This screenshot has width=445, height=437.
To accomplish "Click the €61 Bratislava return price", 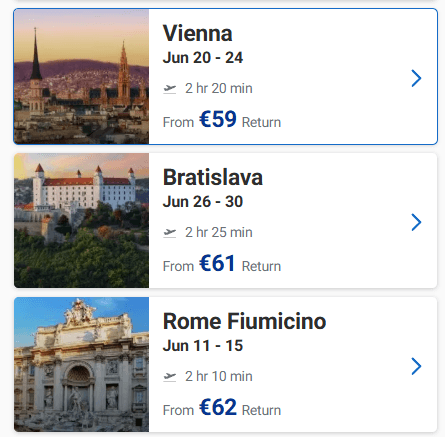I will click(217, 263).
